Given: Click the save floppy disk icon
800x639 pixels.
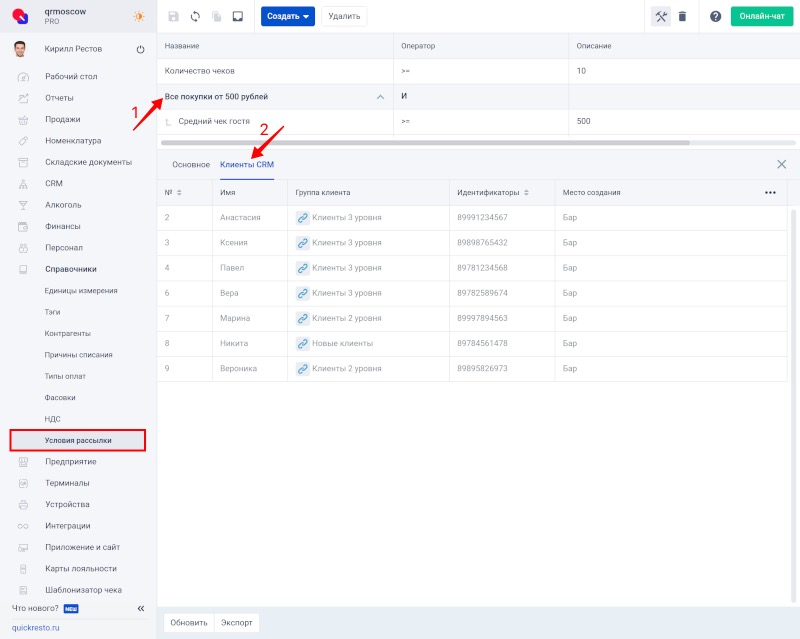Looking at the screenshot, I should pos(173,16).
